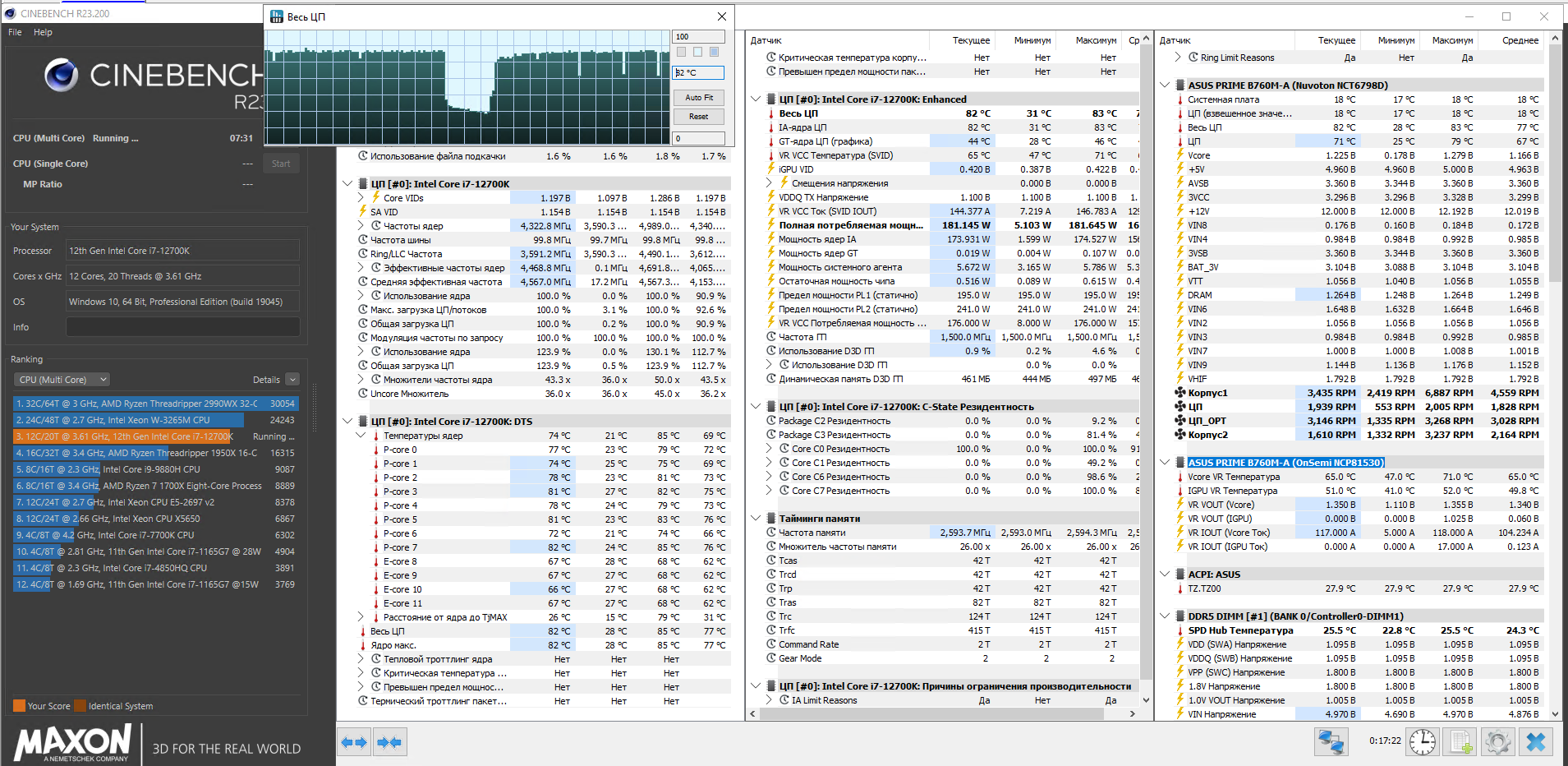Screen dimensions: 1568x766
Task: Open the CPU (Multi Core) ranking dropdown
Action: 62,380
